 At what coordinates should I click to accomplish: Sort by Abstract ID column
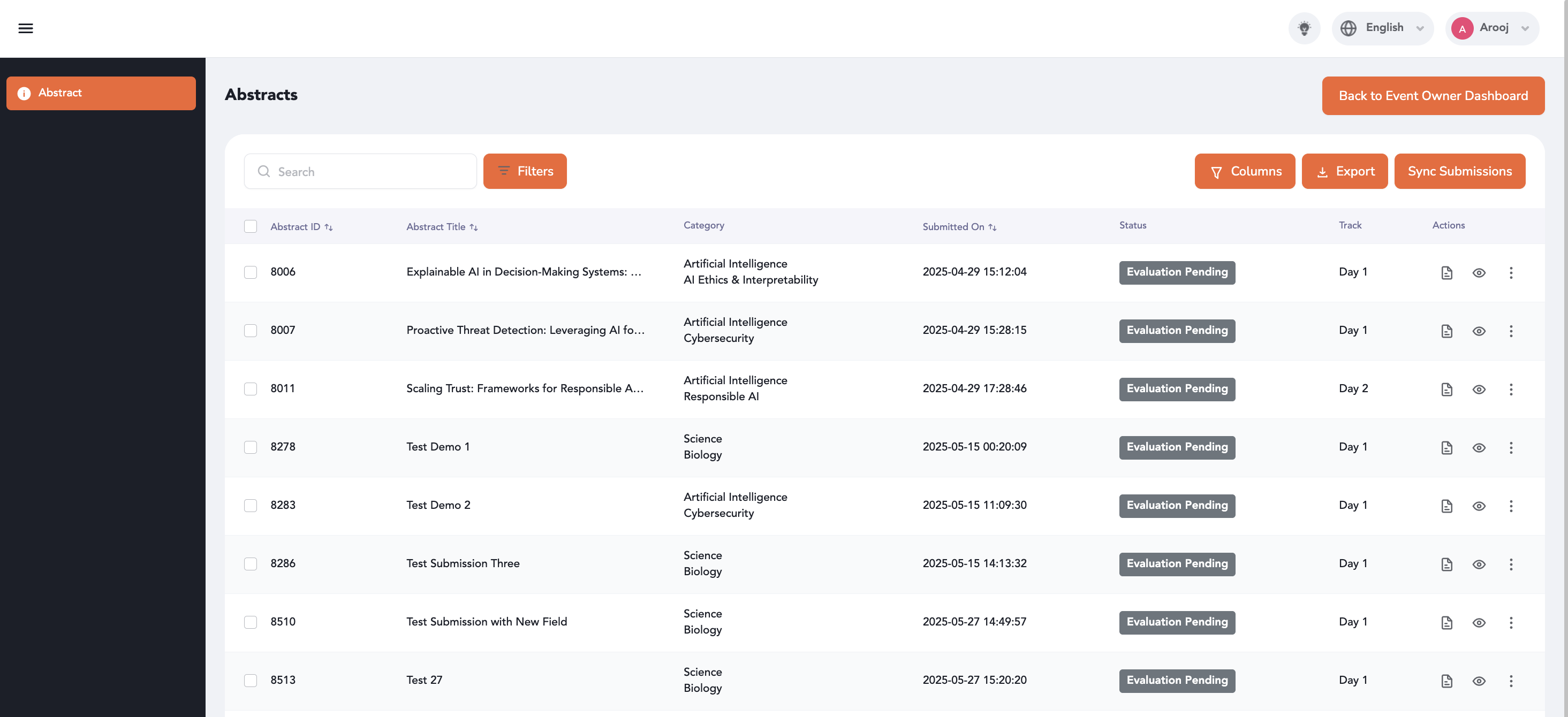click(x=301, y=227)
